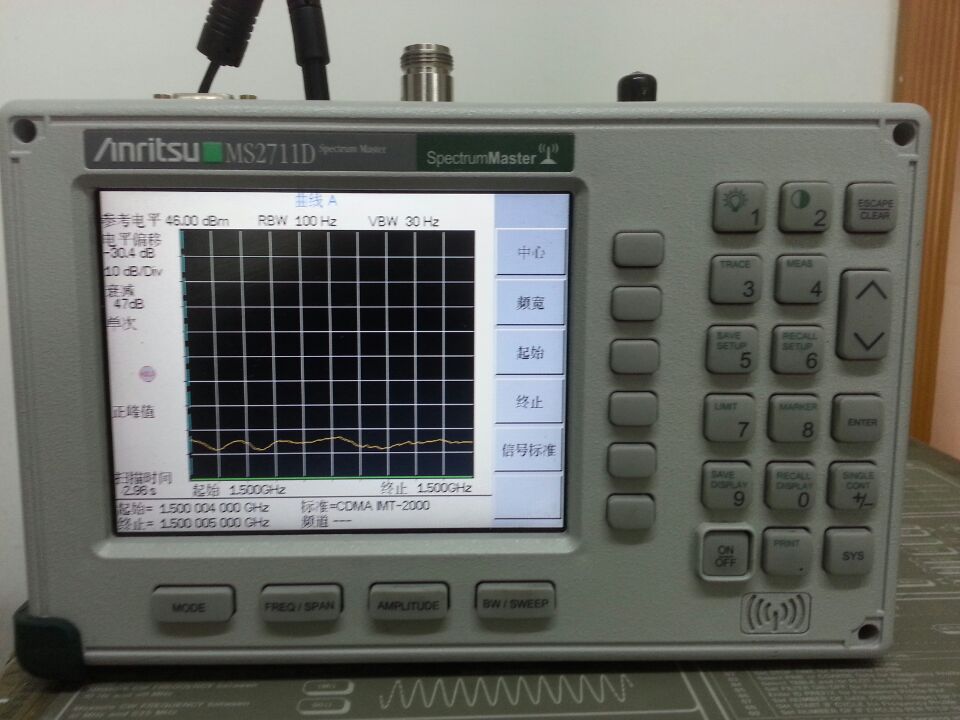Open LIMIT with the 7 key
This screenshot has height=720, width=960.
[x=729, y=419]
